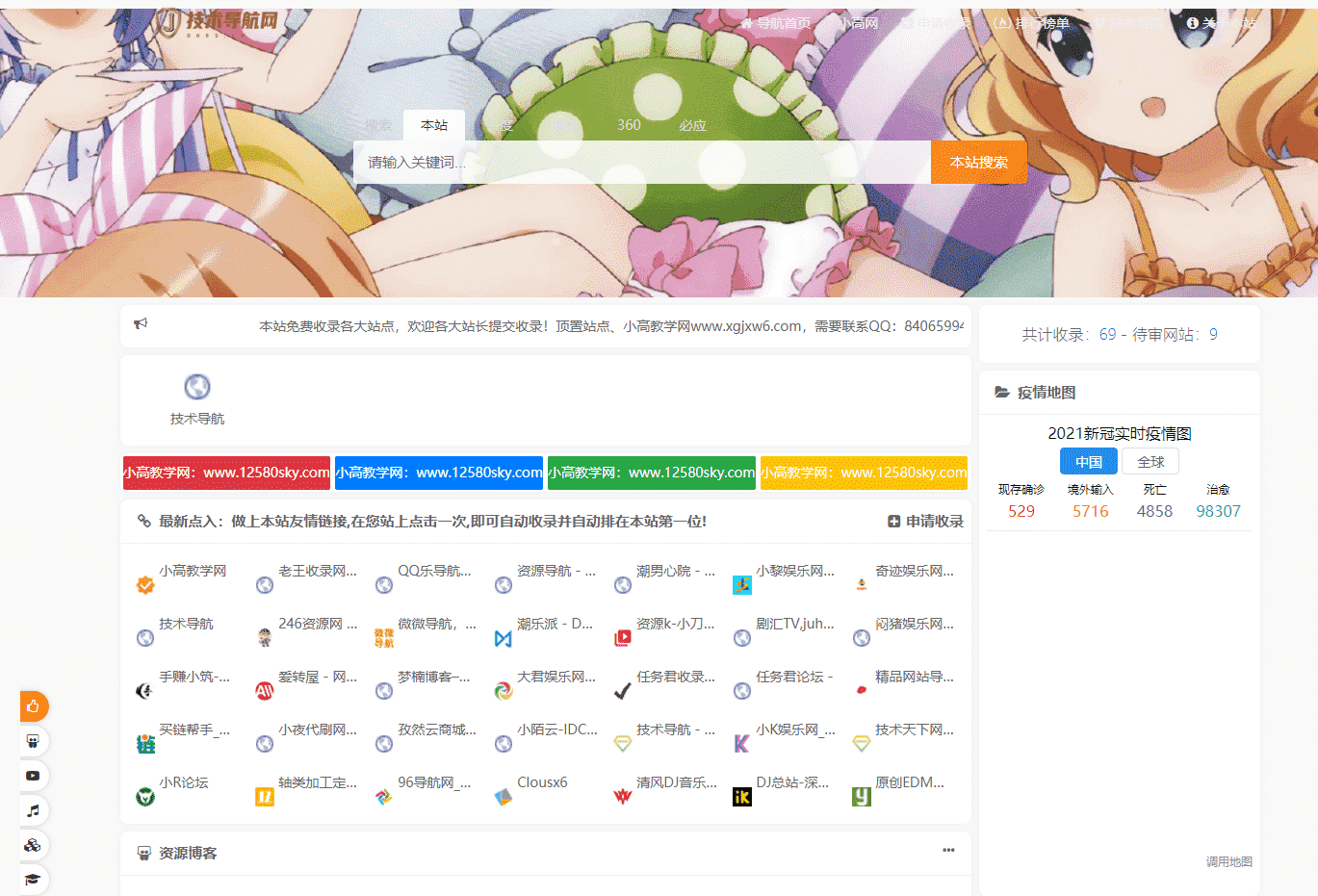Select the 本站 search tab
The image size is (1318, 896).
(x=434, y=125)
